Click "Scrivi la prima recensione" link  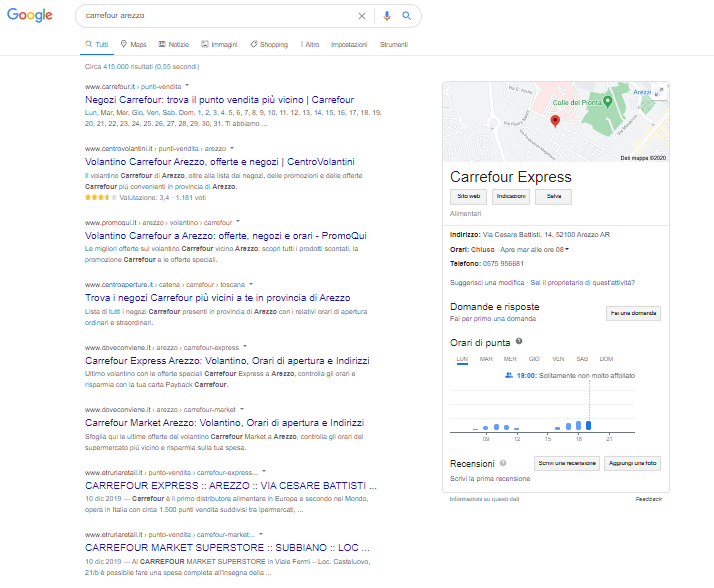(490, 479)
